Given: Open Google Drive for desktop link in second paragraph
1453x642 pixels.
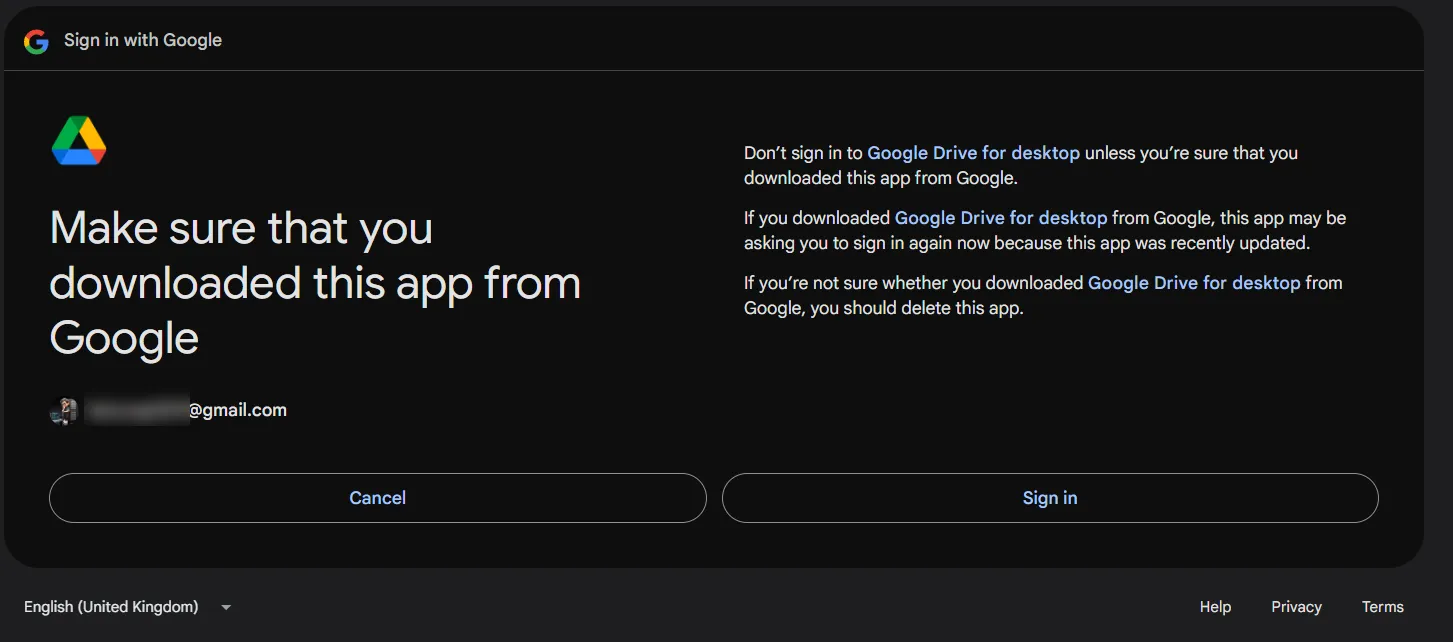Looking at the screenshot, I should click(1001, 217).
